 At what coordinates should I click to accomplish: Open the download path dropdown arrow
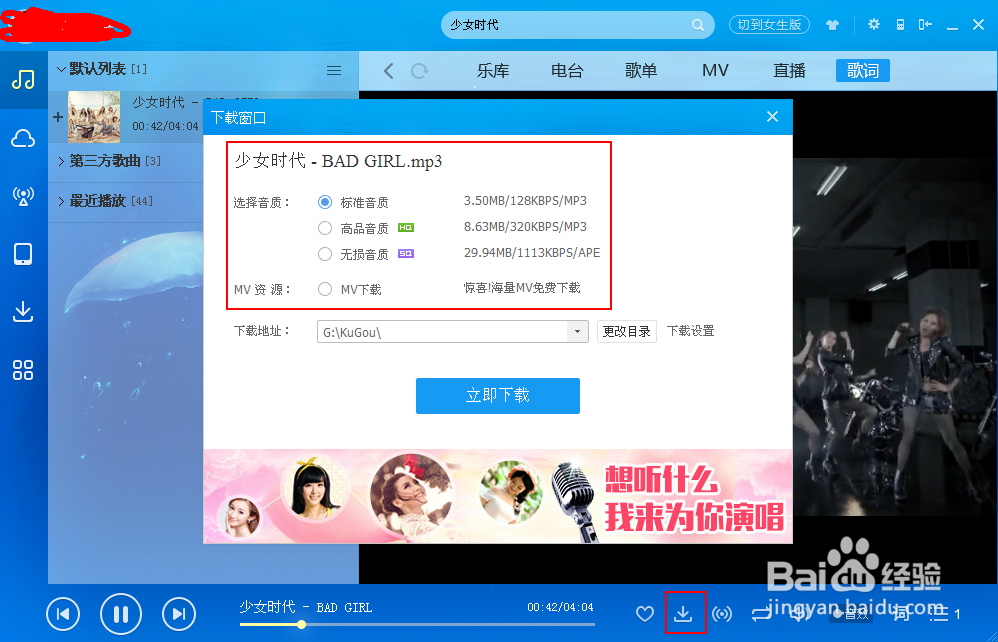pyautogui.click(x=577, y=331)
